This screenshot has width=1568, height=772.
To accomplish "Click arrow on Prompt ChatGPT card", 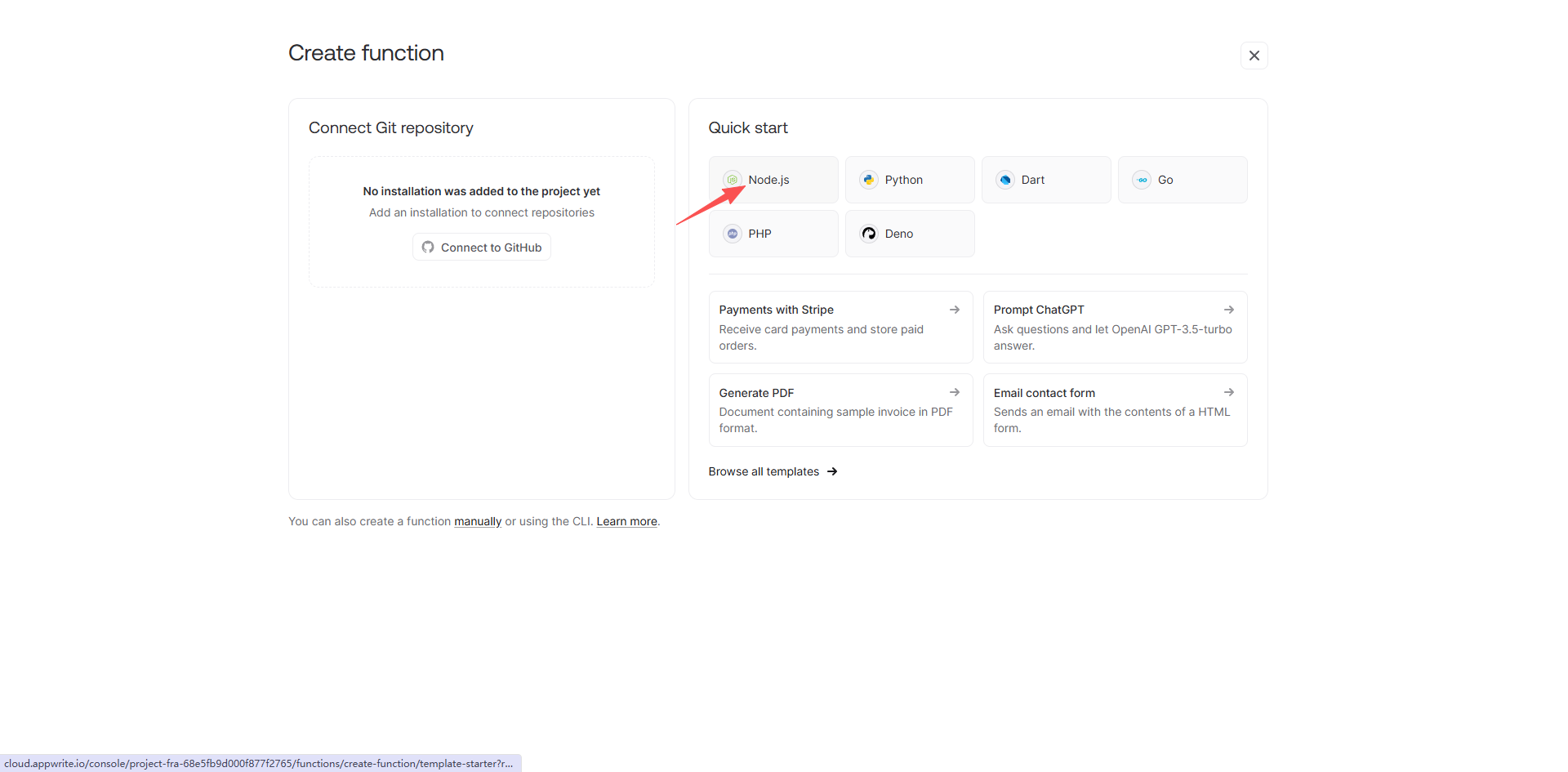I will coord(1228,310).
